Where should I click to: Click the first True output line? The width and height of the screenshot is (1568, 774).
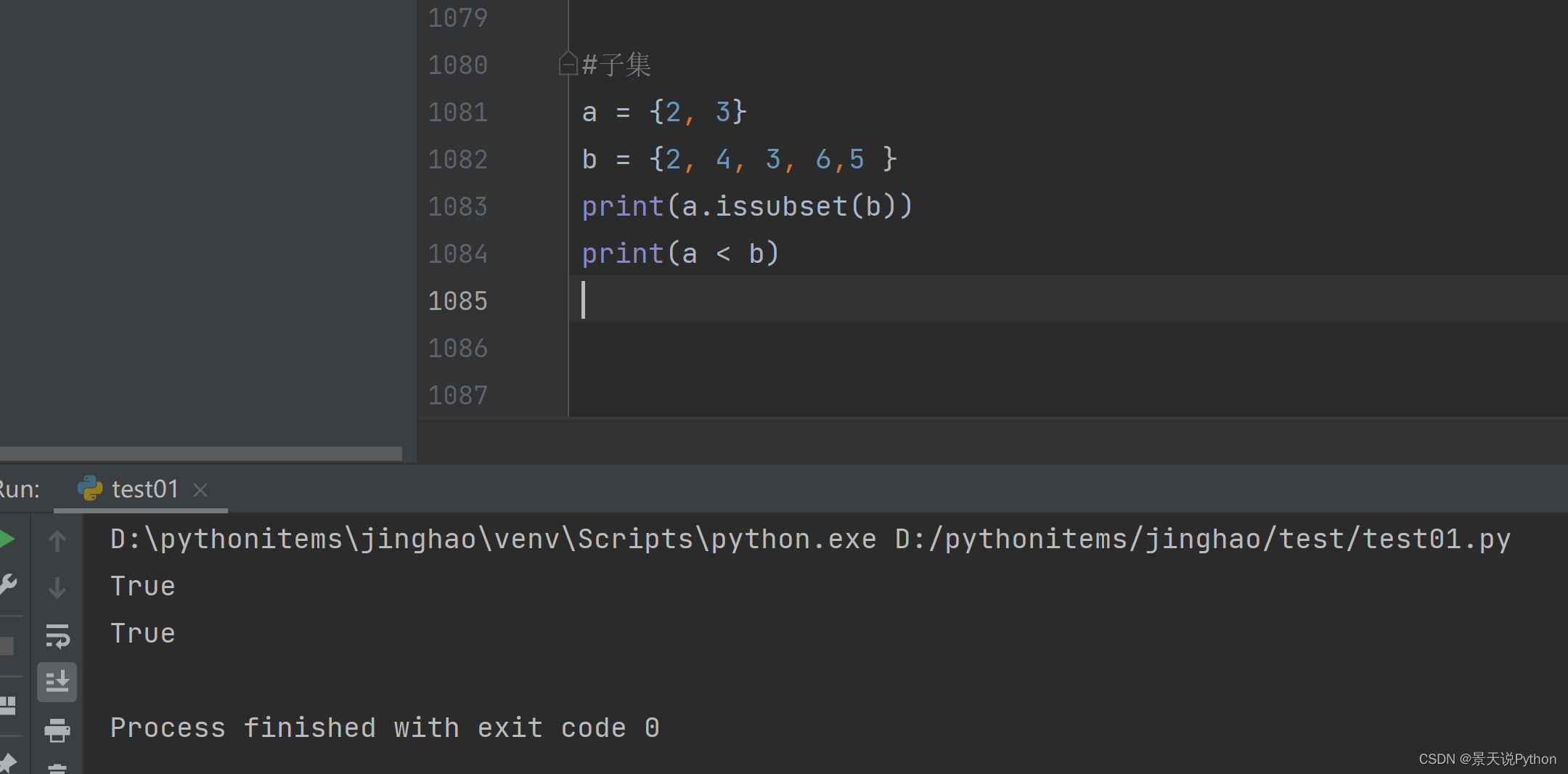142,587
